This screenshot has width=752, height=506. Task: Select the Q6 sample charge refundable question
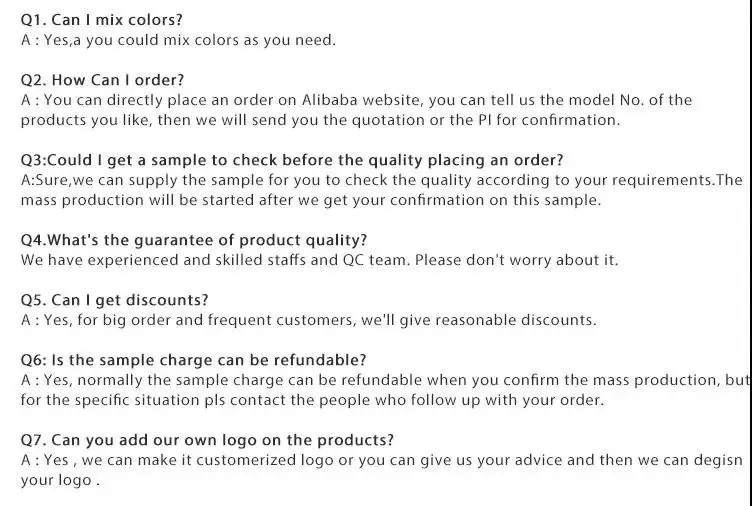point(193,360)
